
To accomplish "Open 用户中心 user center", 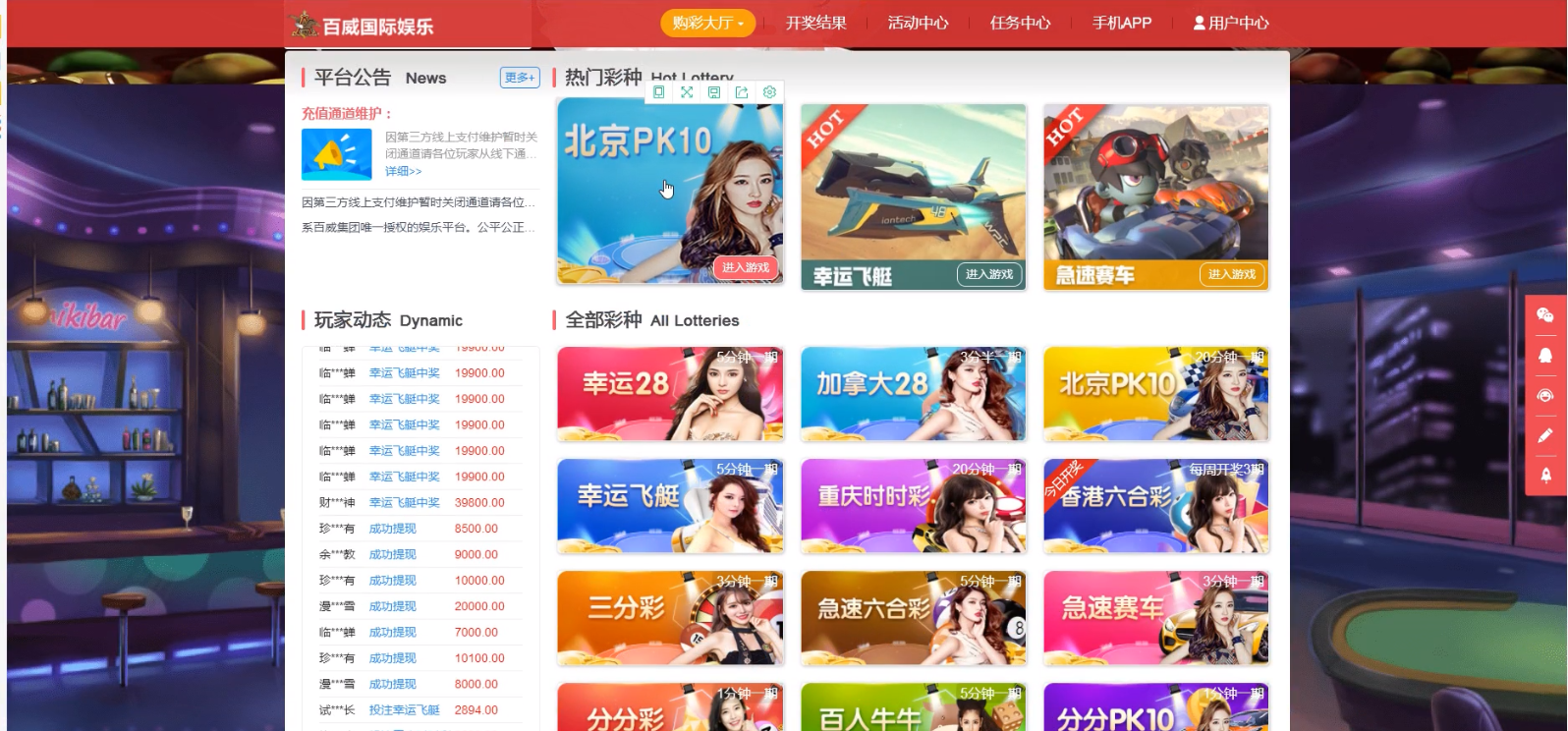I will click(x=1231, y=23).
